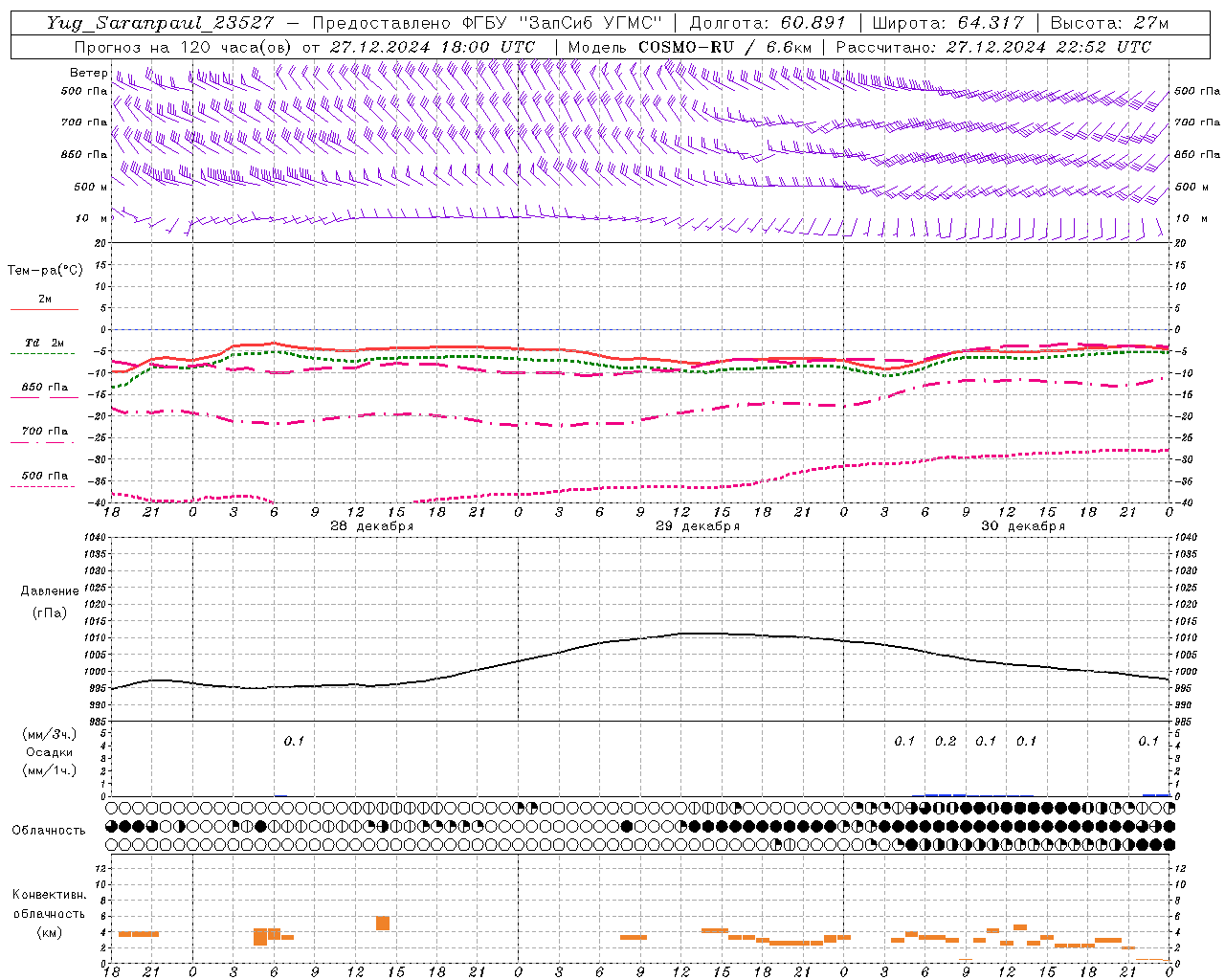
Task: Click the "Тем-ра(°C)" axis label
Action: [x=45, y=271]
